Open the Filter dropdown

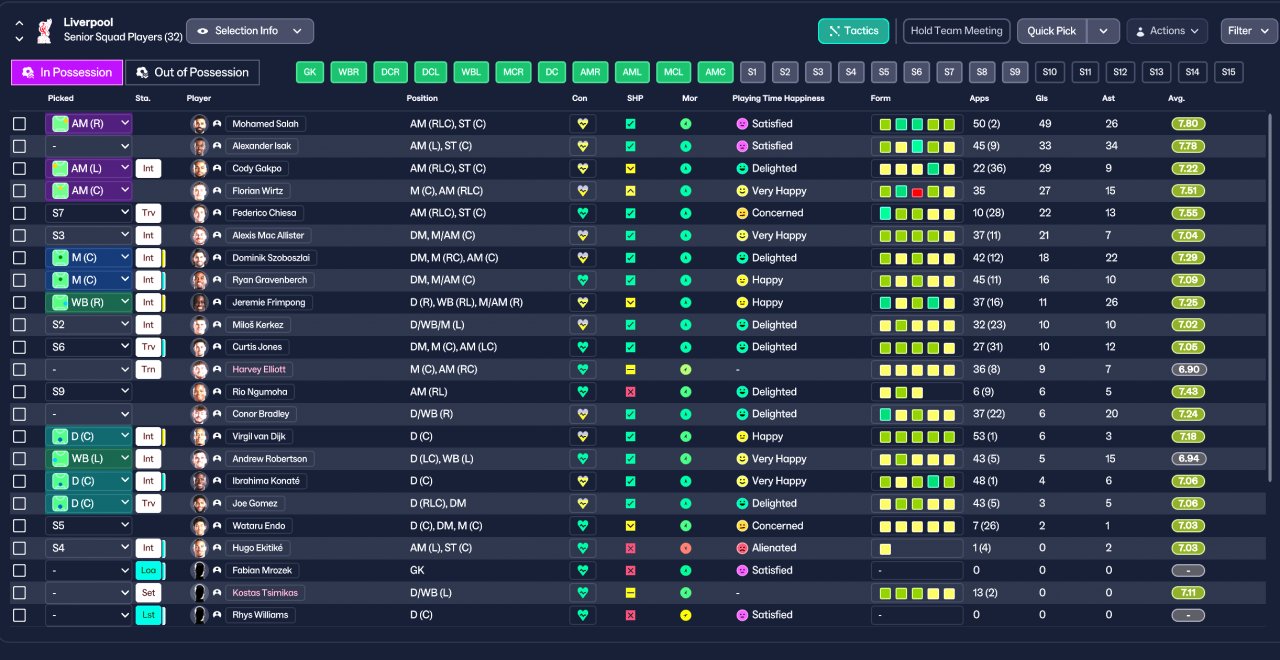click(1249, 31)
